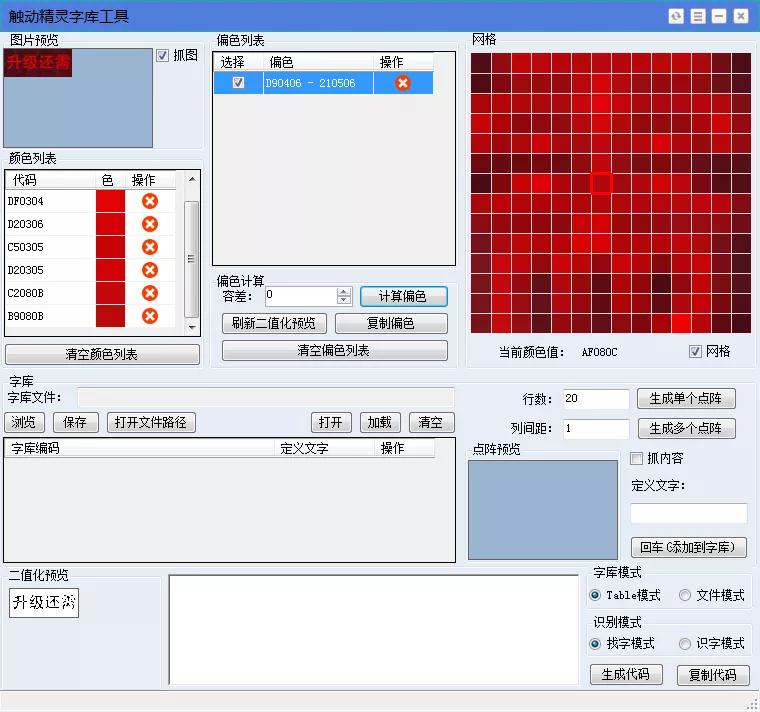Click the 加载 load button
Screen dimensions: 760x712
point(380,422)
